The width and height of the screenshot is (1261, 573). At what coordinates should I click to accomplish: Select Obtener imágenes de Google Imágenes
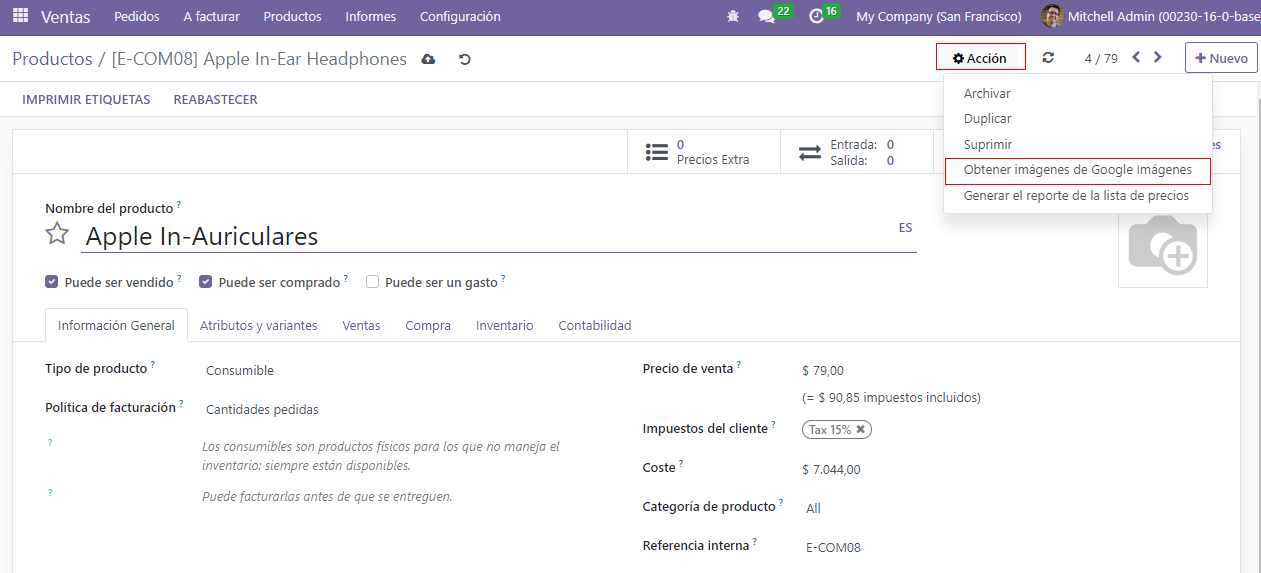pyautogui.click(x=1077, y=171)
